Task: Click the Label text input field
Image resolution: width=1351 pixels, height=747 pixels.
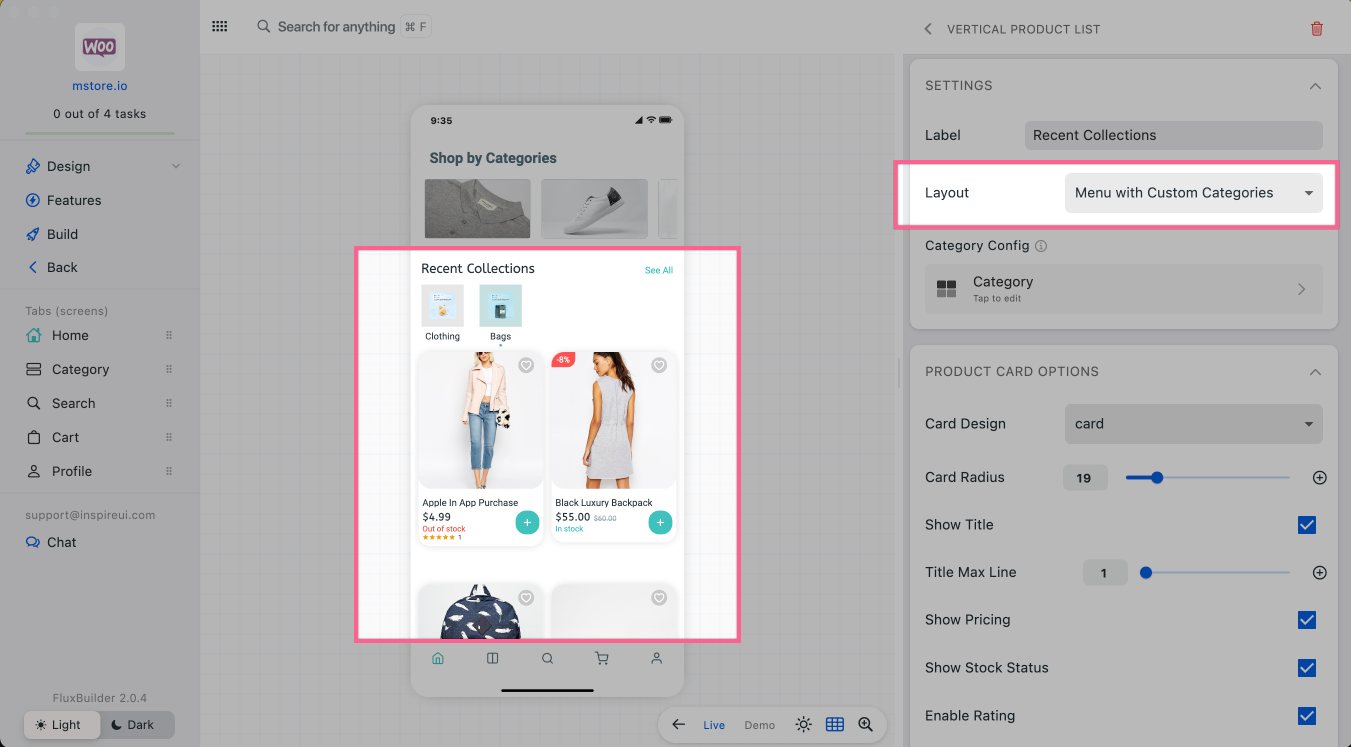Action: [1173, 135]
